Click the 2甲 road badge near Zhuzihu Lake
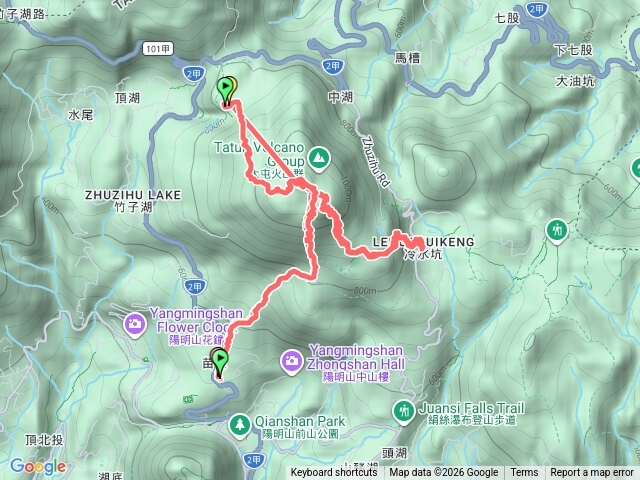The image size is (640, 480). click(194, 287)
